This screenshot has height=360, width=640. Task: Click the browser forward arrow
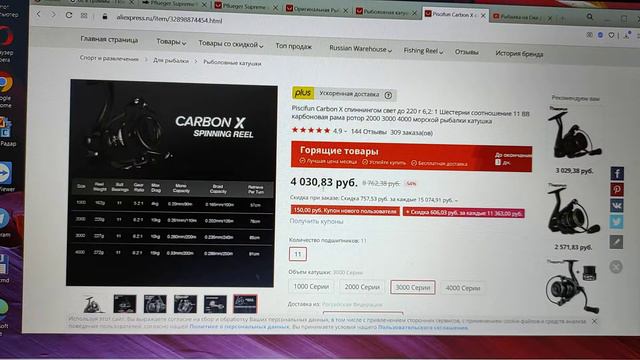coord(53,14)
